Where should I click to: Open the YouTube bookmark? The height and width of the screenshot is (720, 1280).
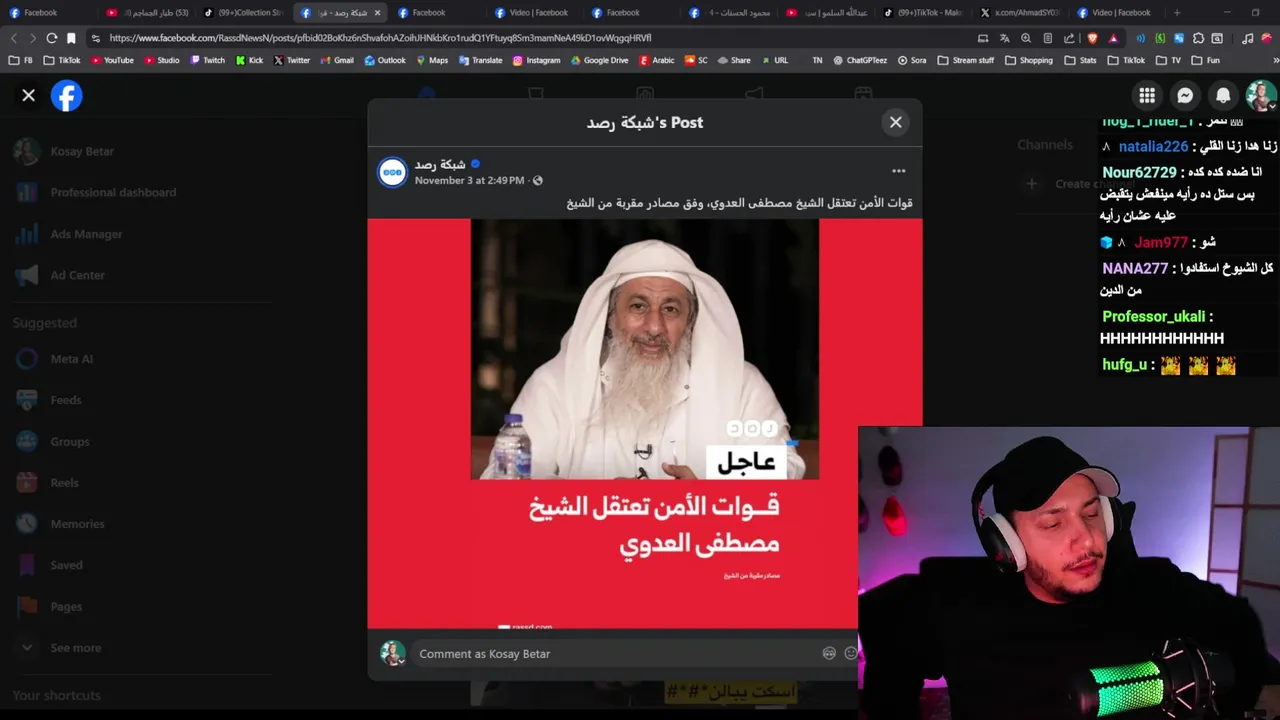point(112,60)
